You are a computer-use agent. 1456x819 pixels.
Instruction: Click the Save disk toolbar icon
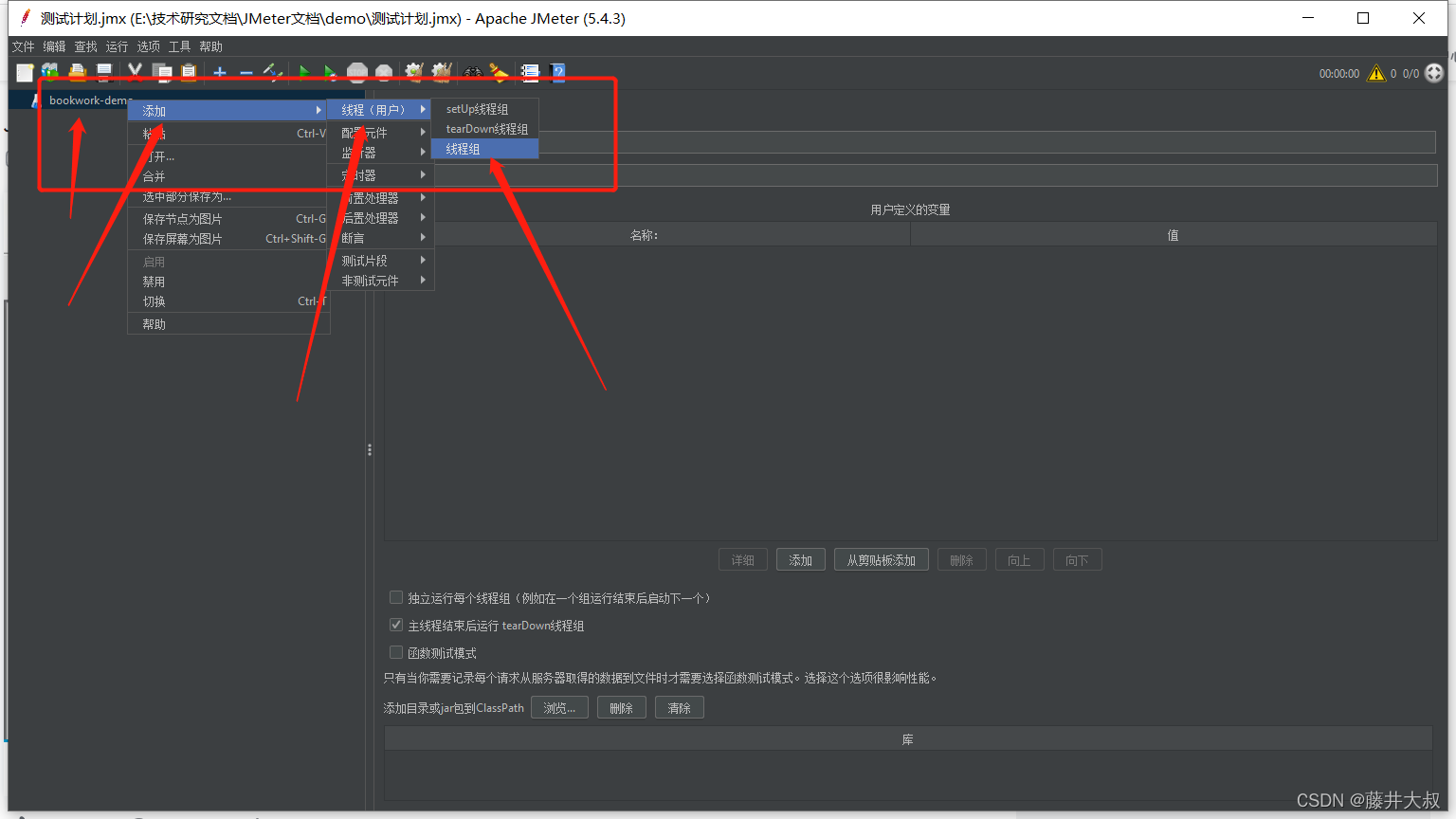click(104, 72)
